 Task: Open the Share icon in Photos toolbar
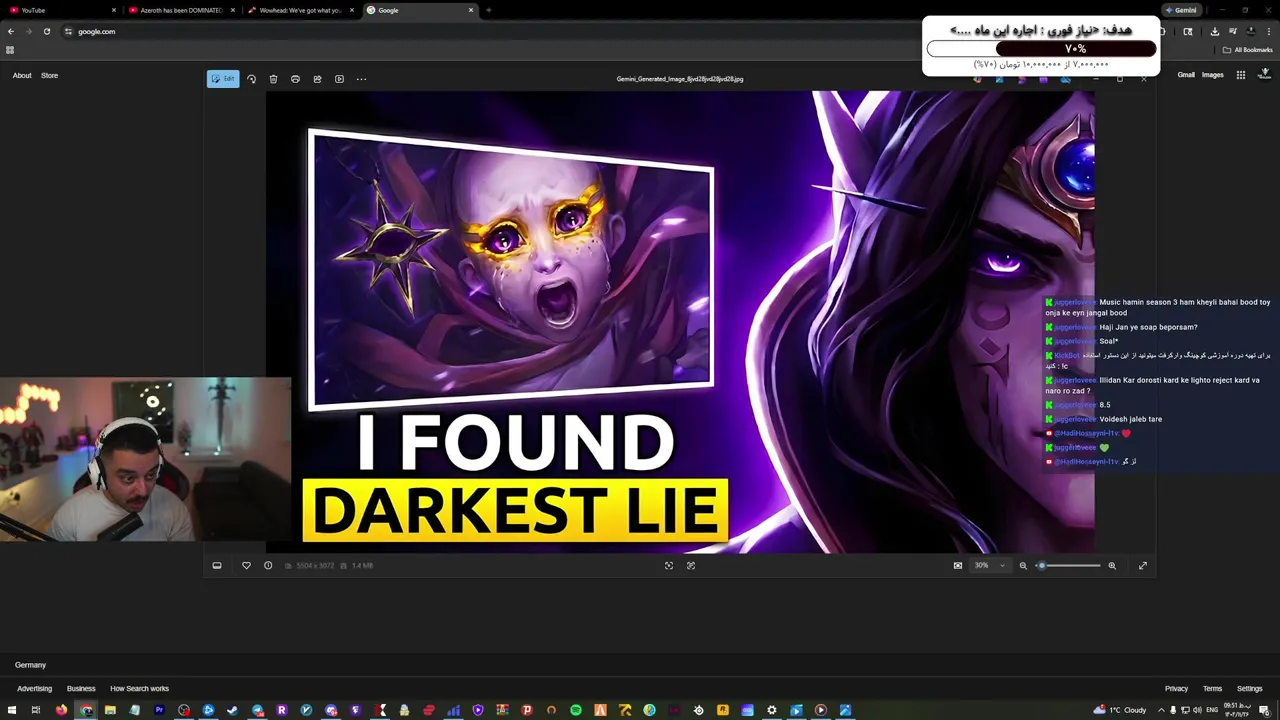(317, 79)
